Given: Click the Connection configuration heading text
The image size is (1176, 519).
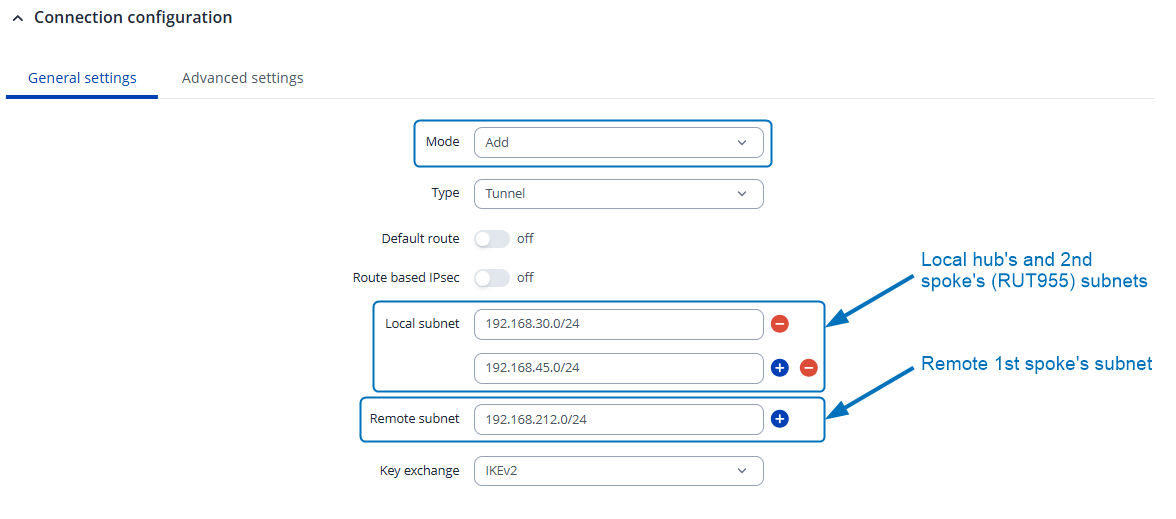Looking at the screenshot, I should tap(133, 18).
